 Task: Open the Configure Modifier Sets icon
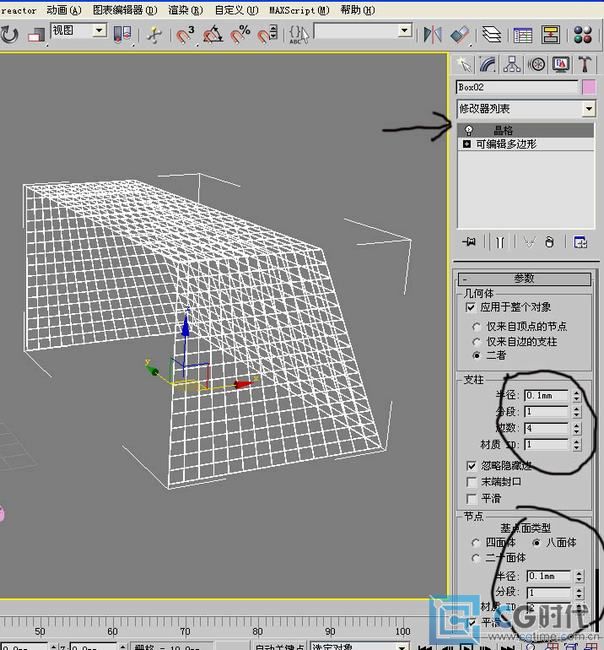[580, 242]
